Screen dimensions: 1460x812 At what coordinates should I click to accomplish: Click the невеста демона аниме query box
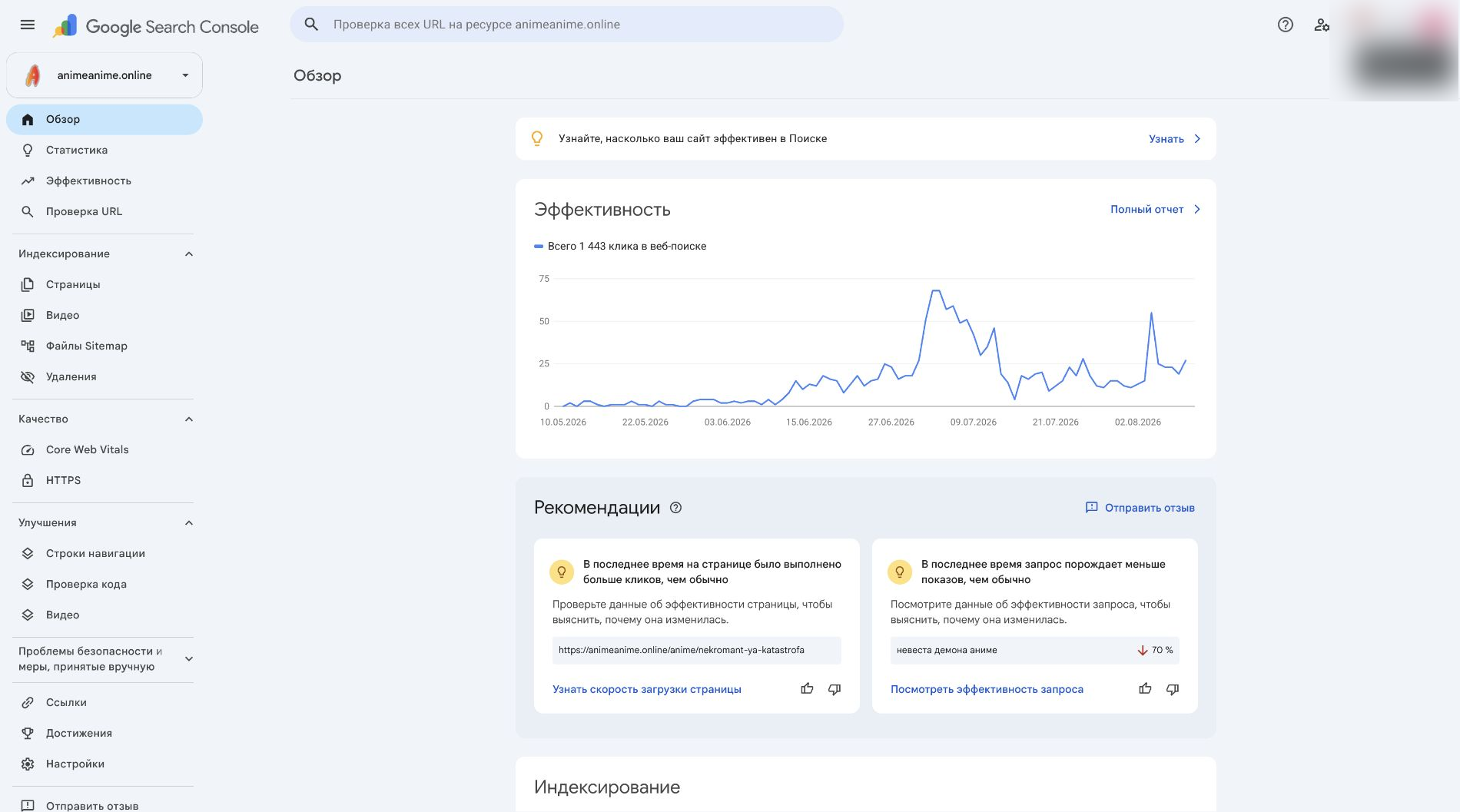(1035, 650)
